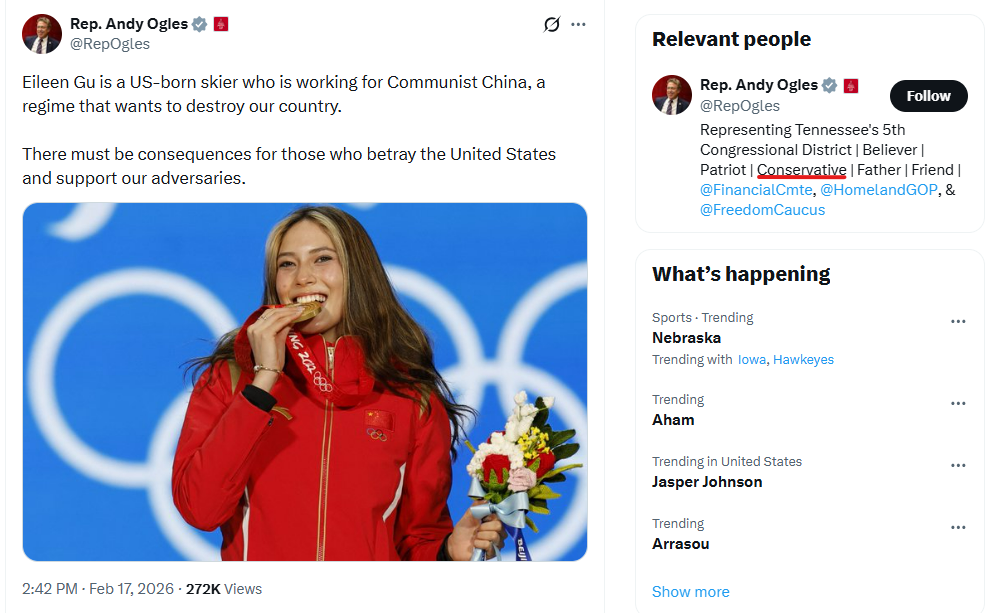Click the red affiliation badge in the post header
Viewport: 990px width, 613px height.
point(221,24)
